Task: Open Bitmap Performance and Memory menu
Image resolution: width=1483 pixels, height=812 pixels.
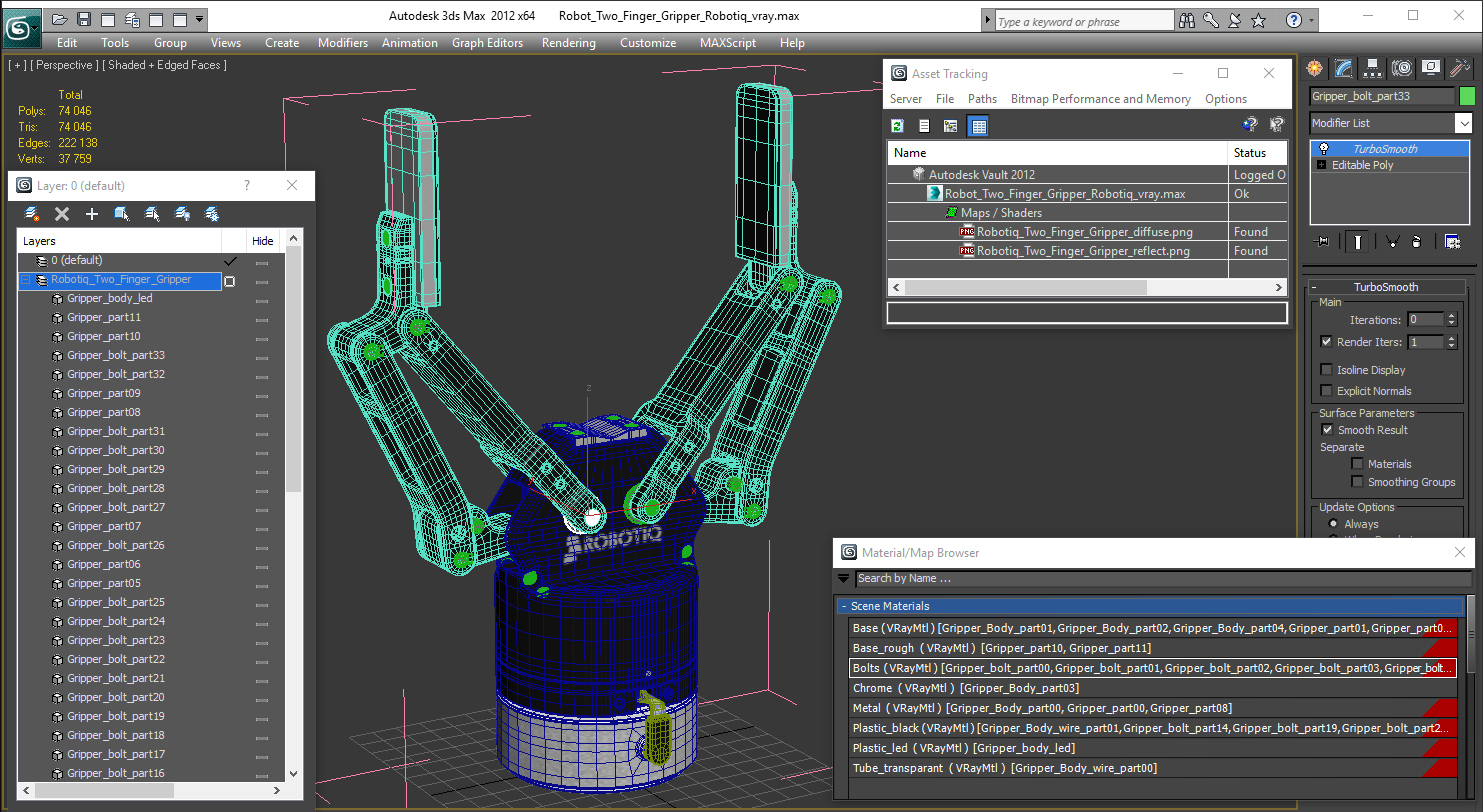Action: coord(1100,99)
